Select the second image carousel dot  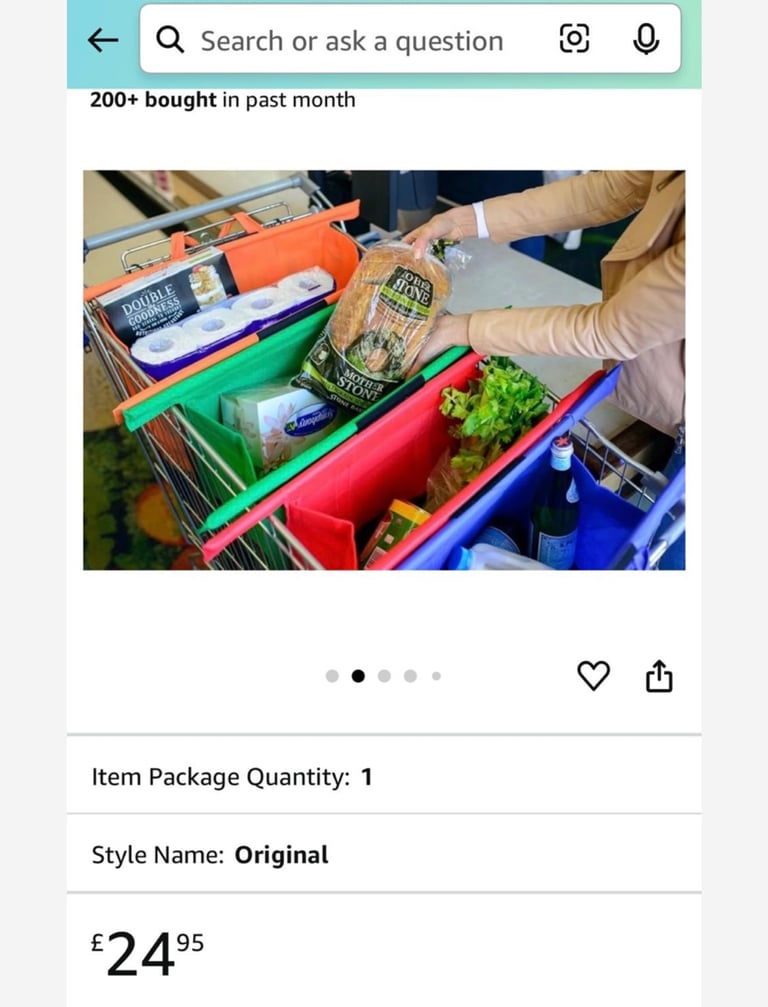tap(358, 676)
